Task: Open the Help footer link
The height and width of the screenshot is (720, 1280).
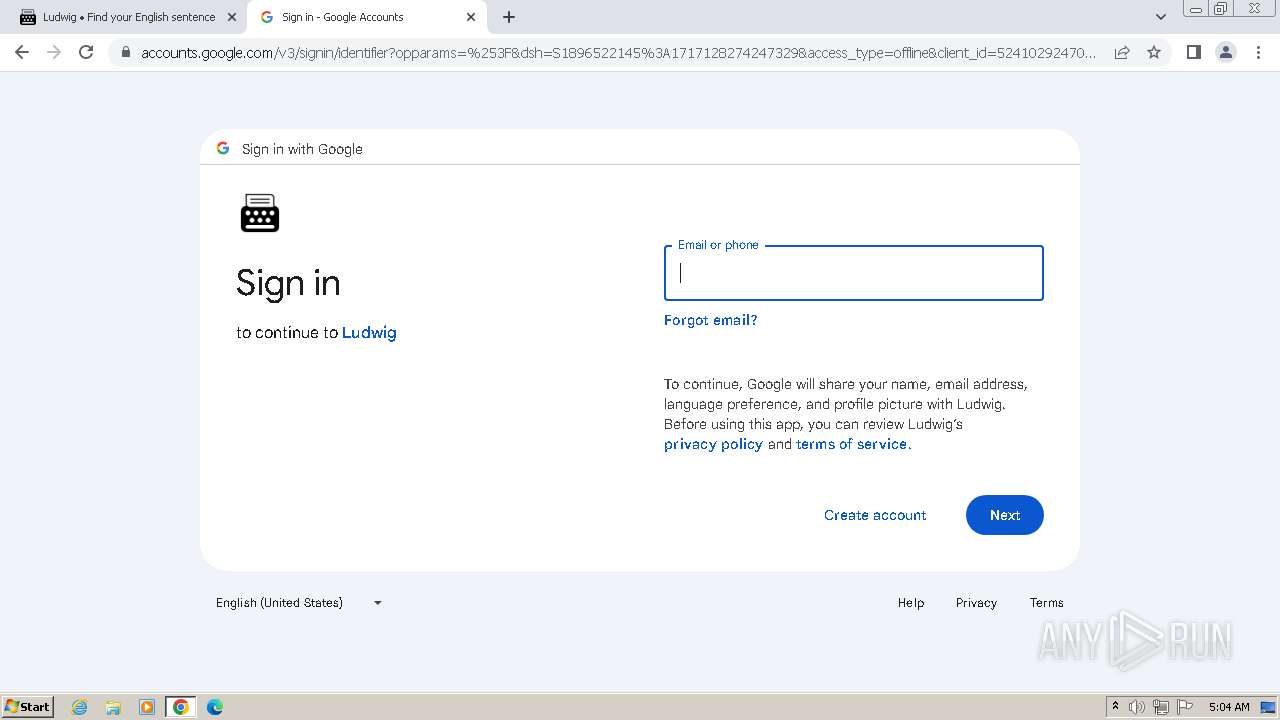Action: 910,603
